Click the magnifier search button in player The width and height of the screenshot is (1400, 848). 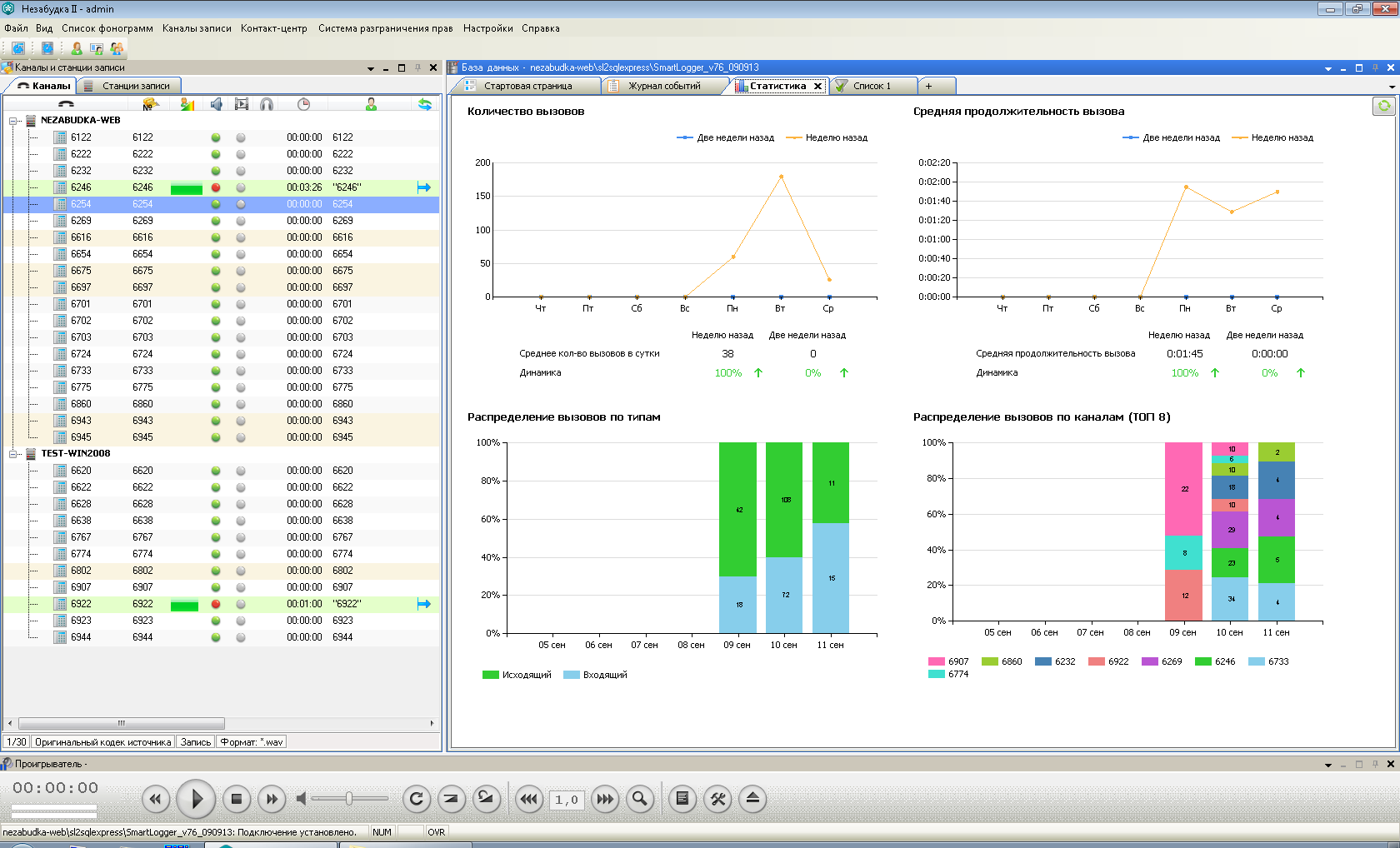640,800
